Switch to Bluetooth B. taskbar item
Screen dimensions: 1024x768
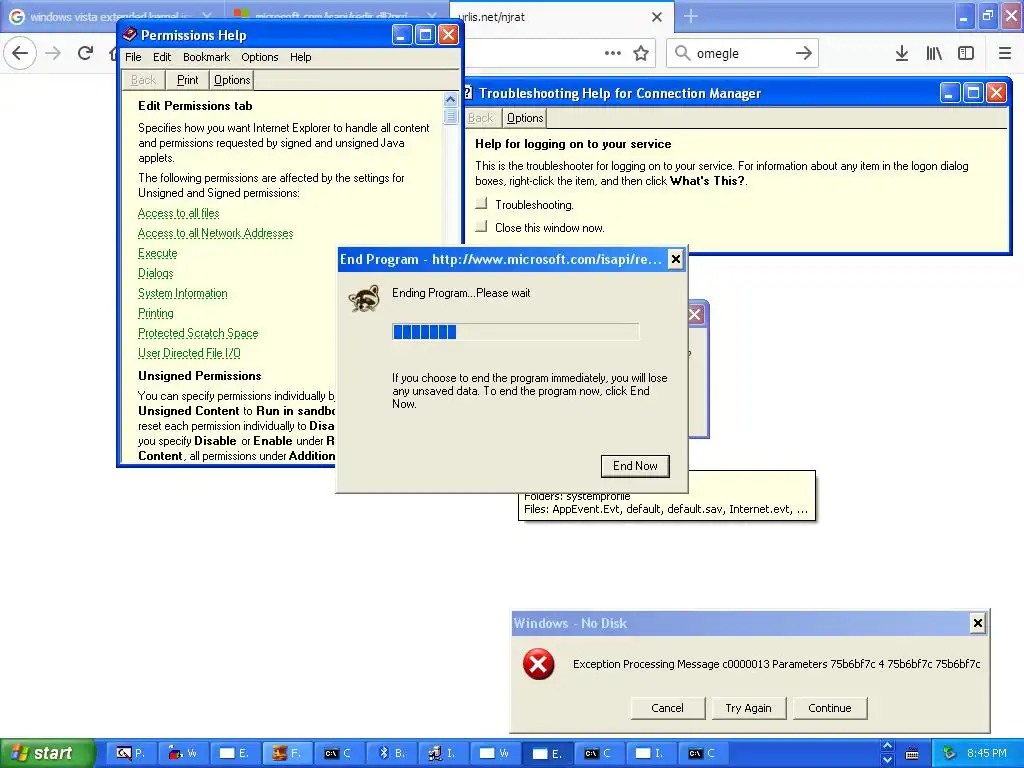click(391, 753)
